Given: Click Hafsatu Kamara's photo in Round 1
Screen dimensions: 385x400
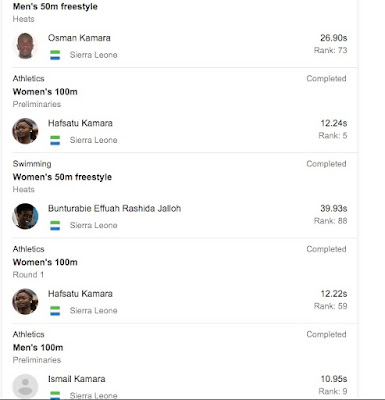Looking at the screenshot, I should pyautogui.click(x=25, y=302).
